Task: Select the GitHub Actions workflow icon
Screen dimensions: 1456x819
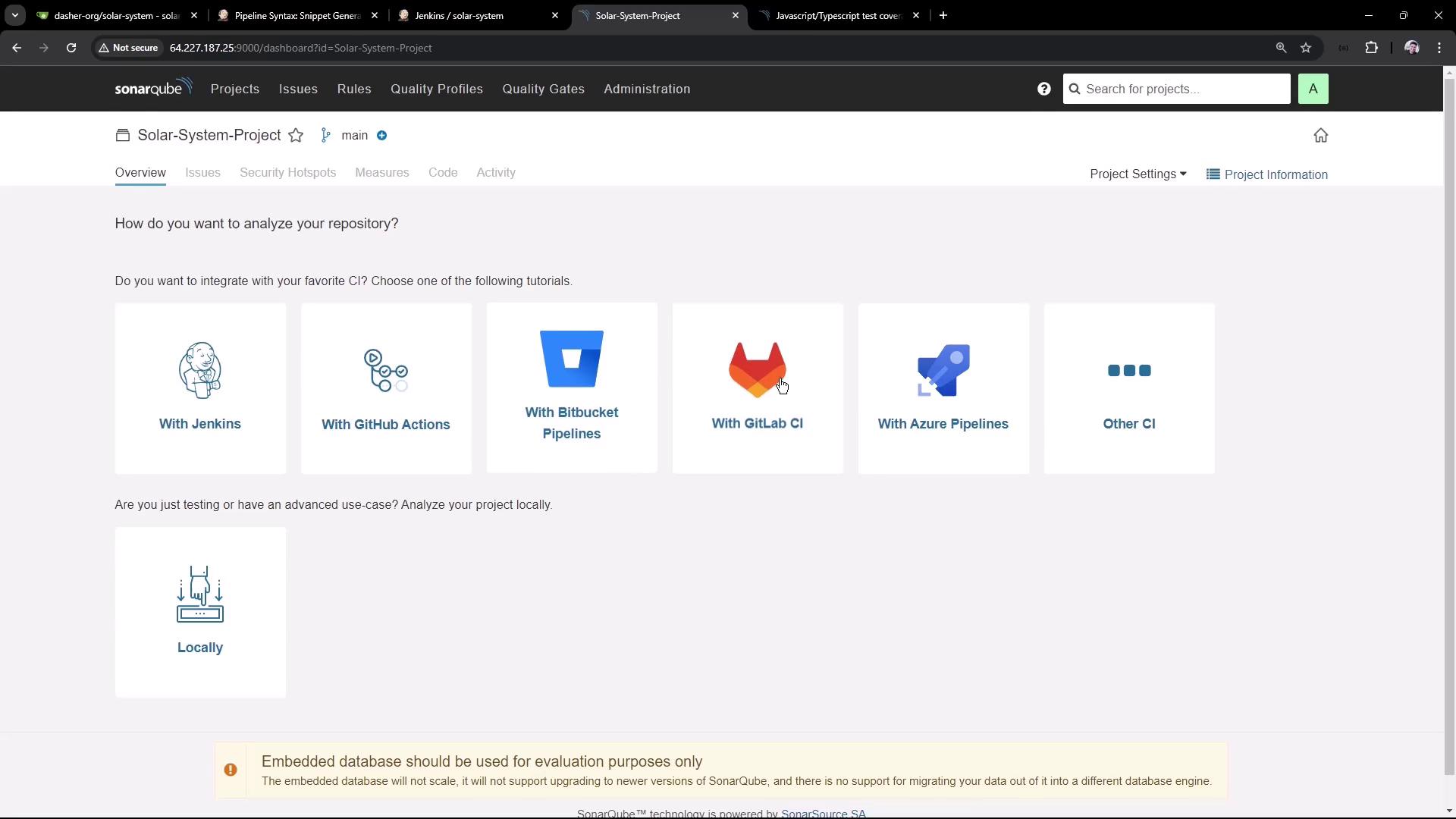Action: (385, 370)
